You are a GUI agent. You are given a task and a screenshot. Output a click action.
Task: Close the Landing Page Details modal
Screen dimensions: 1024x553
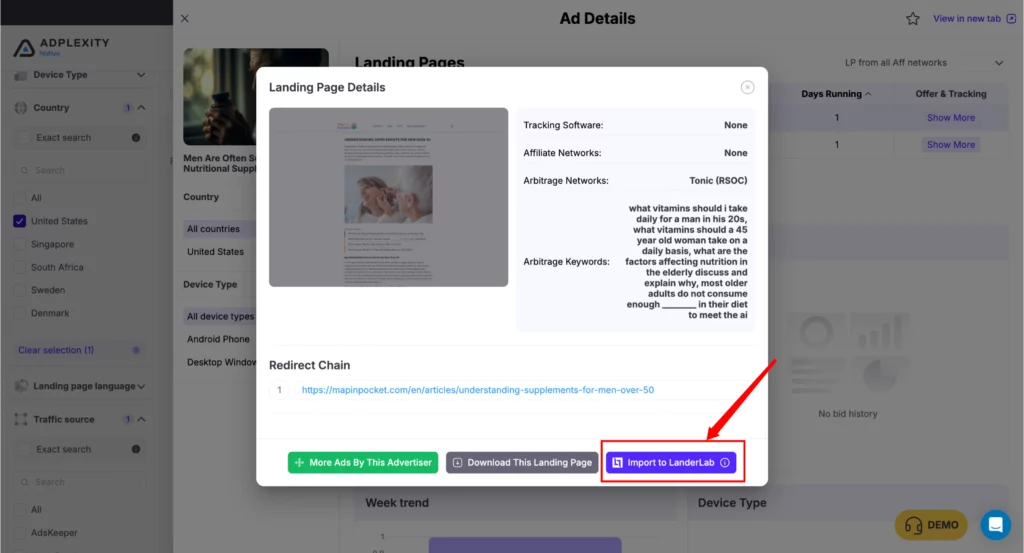[x=747, y=87]
